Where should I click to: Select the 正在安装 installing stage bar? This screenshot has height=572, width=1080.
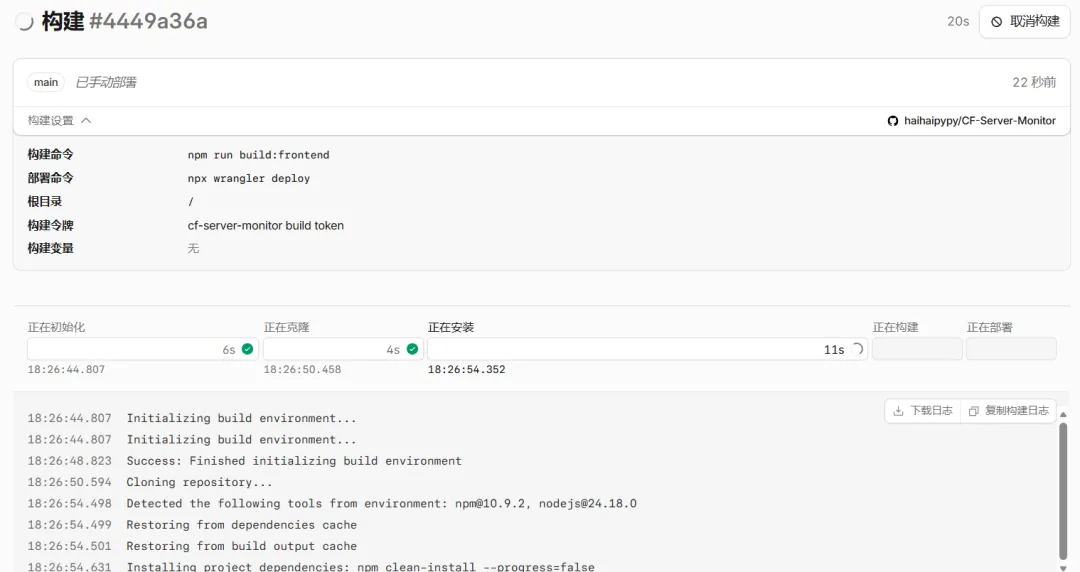(x=647, y=349)
